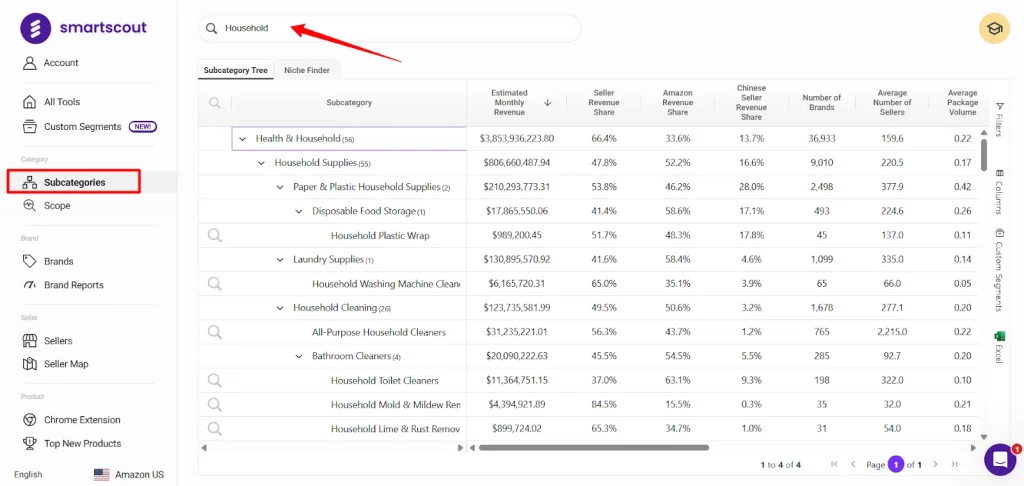Sort by Amazon Revenue Share column
Viewport: 1024px width, 486px height.
(677, 103)
